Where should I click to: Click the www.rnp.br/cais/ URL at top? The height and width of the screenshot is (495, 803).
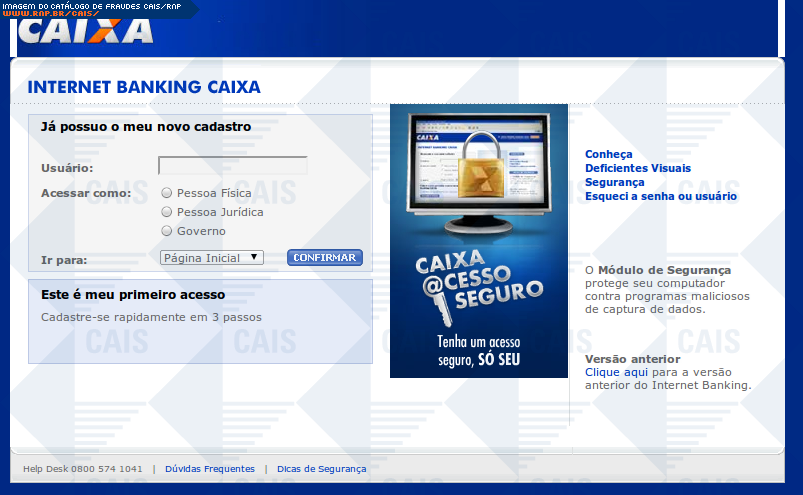point(43,14)
